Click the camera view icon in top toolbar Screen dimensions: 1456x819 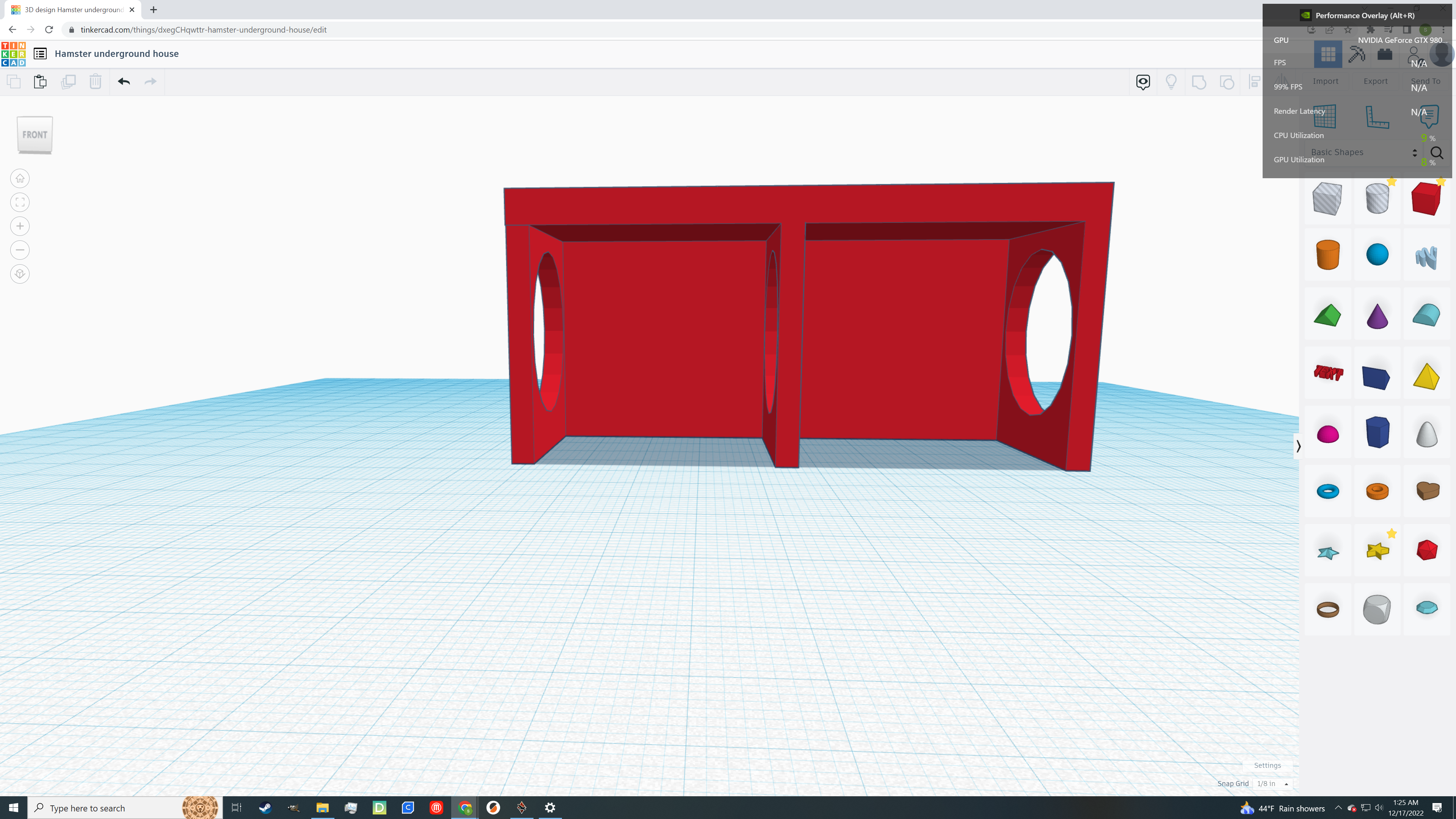pos(1143,82)
